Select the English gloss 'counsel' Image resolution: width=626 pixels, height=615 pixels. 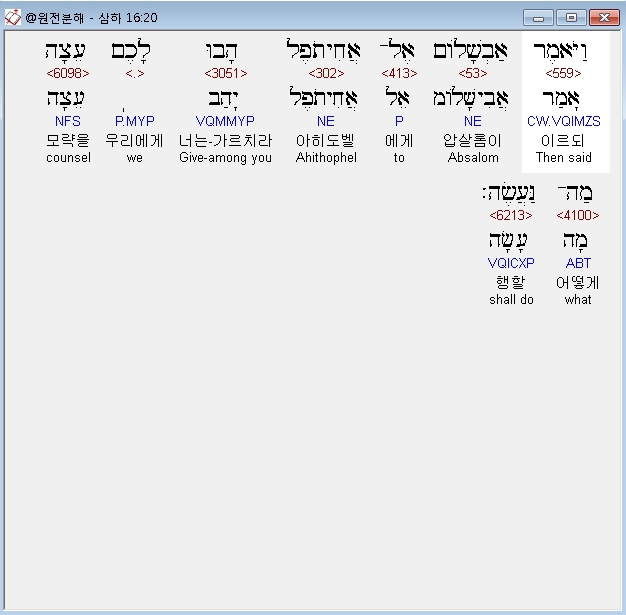(x=68, y=157)
